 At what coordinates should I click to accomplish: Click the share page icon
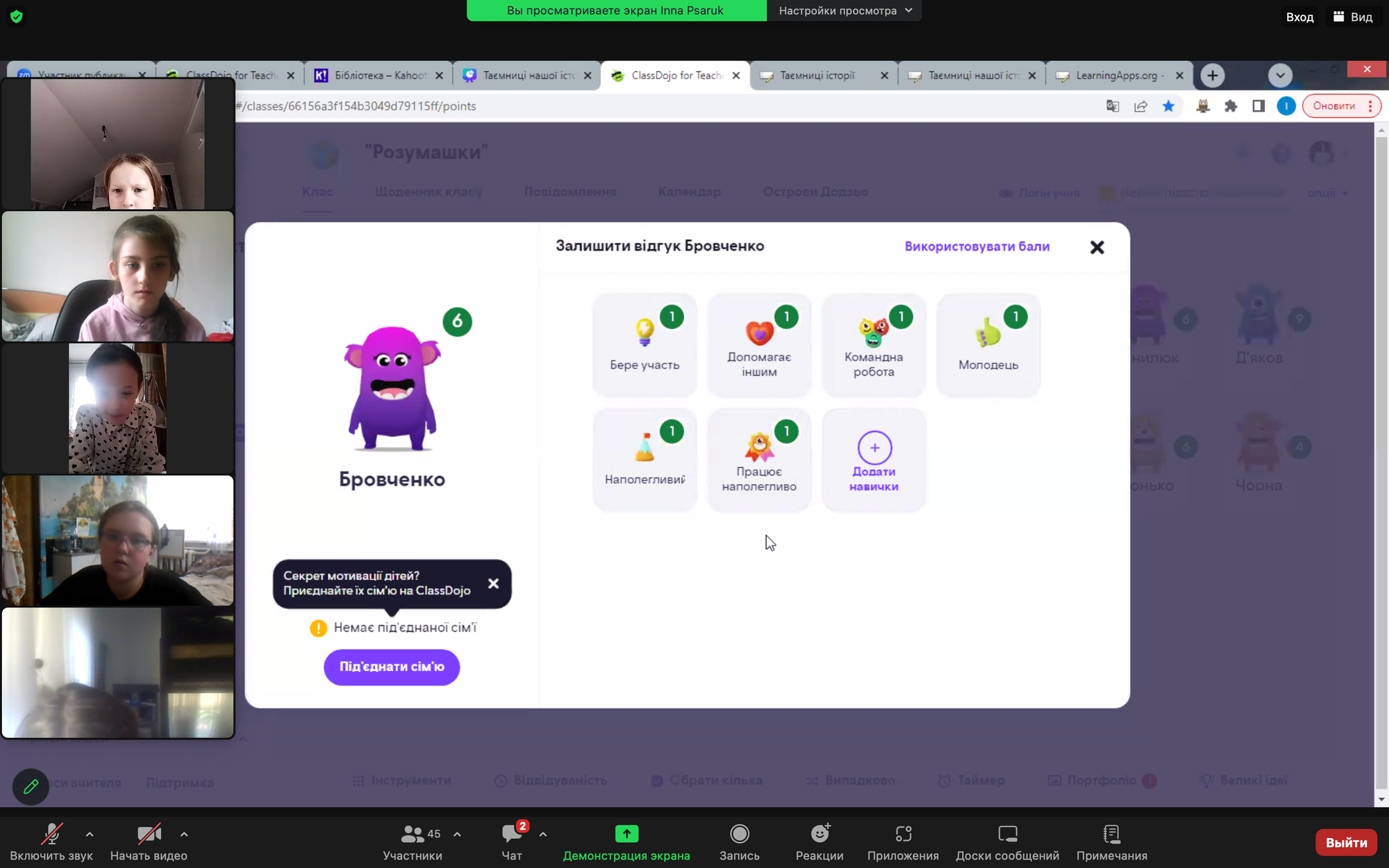[x=1140, y=106]
